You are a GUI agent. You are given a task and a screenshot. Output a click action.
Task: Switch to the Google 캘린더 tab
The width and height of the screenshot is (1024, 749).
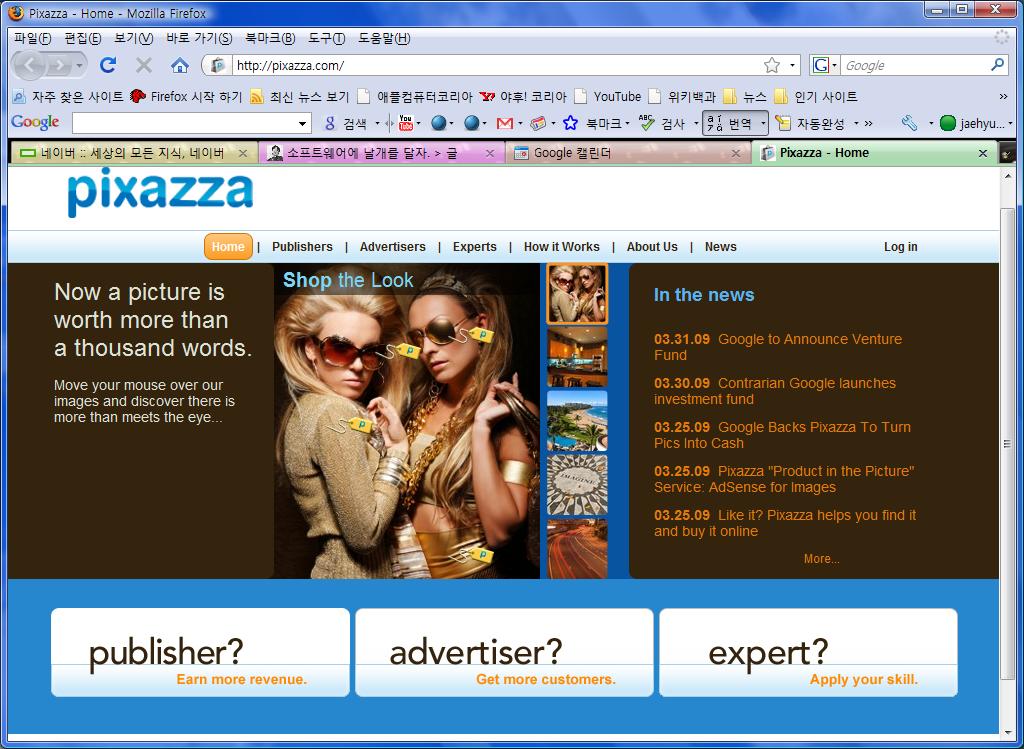pos(628,153)
